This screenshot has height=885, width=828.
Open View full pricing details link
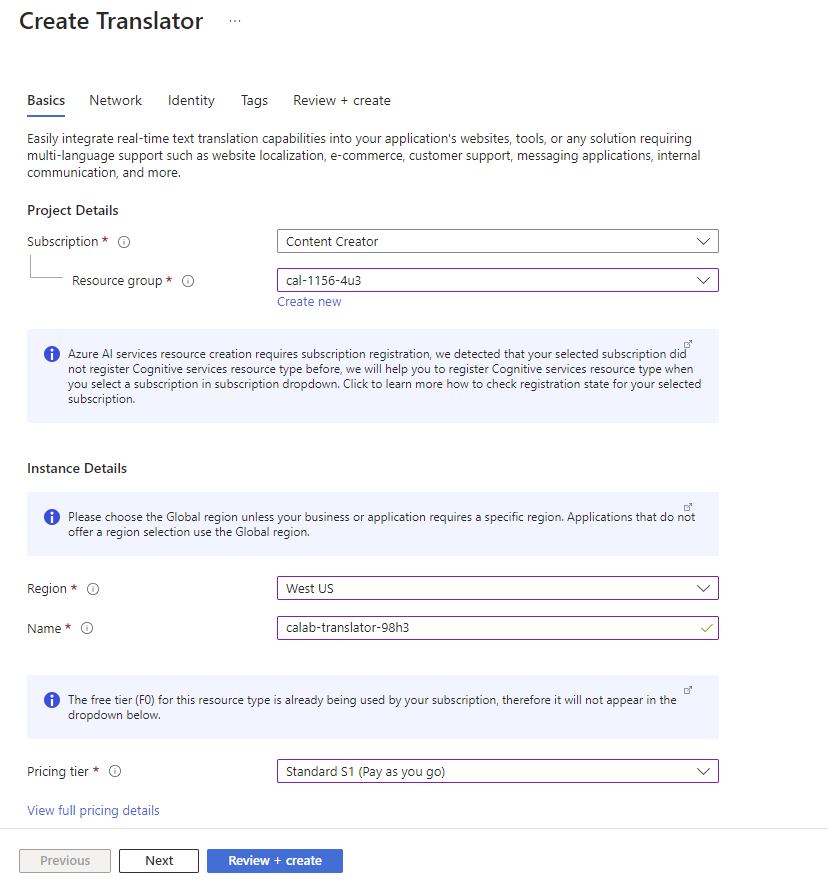point(93,810)
